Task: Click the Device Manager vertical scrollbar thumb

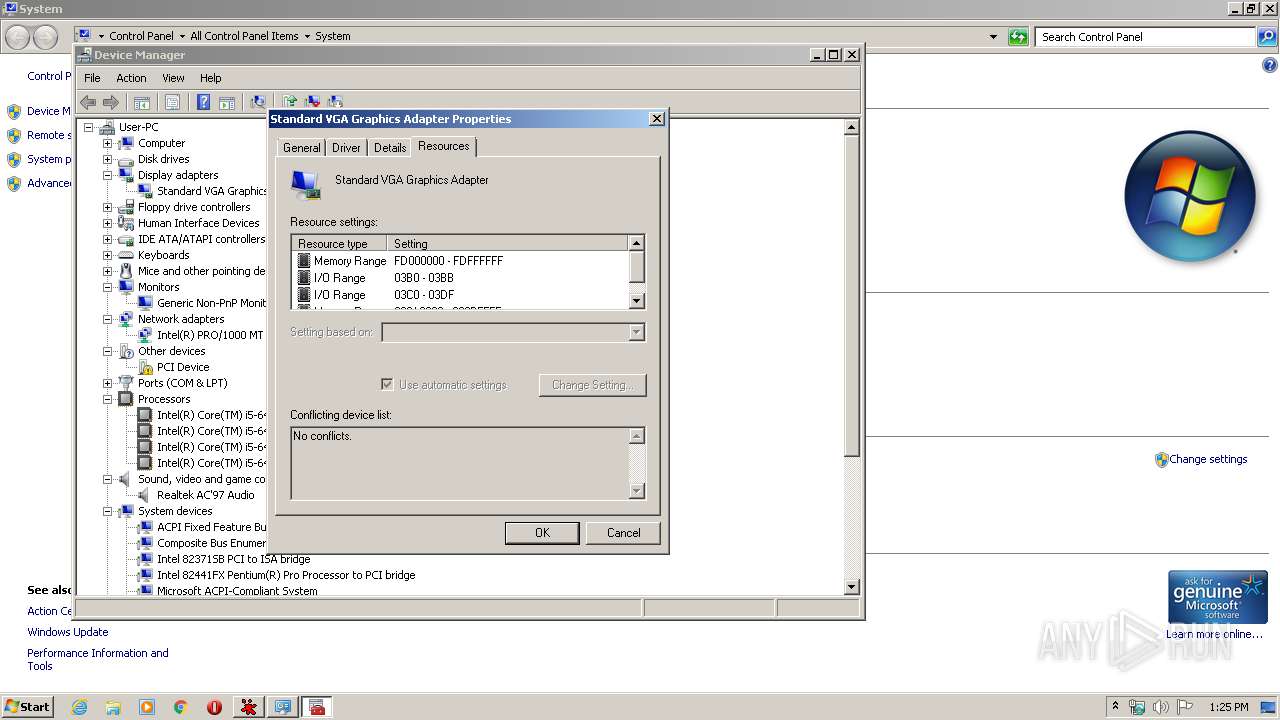Action: coord(852,295)
